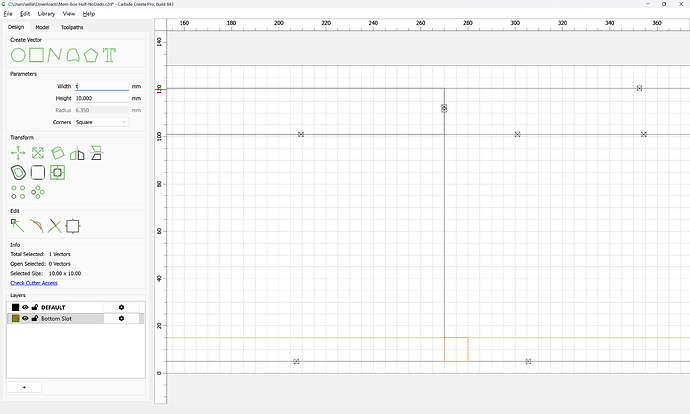This screenshot has width=690, height=414.
Task: Select the DEFAULT layer row
Action: (x=76, y=307)
